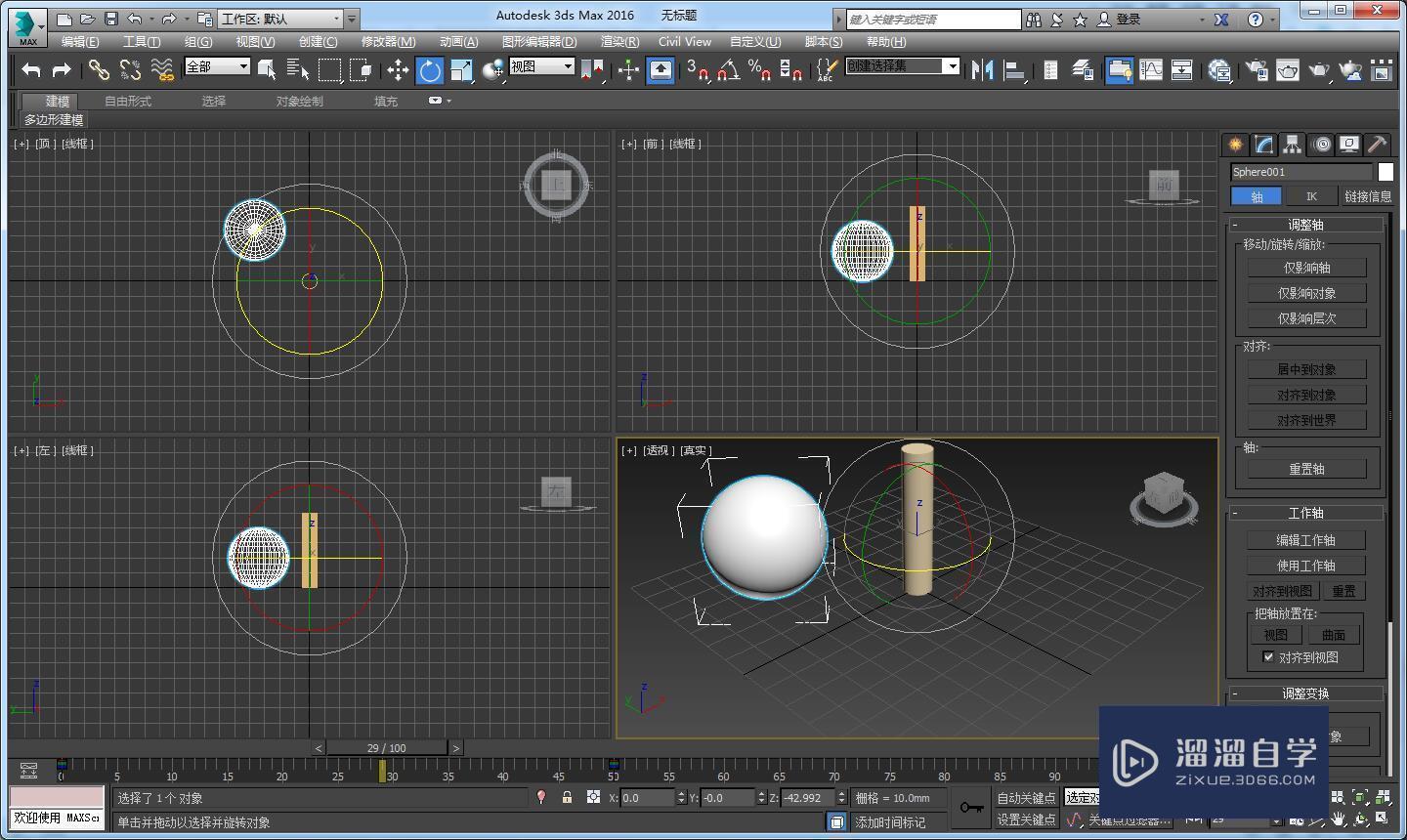Click the Mirror tool icon
This screenshot has height=840, width=1407.
coord(983,69)
